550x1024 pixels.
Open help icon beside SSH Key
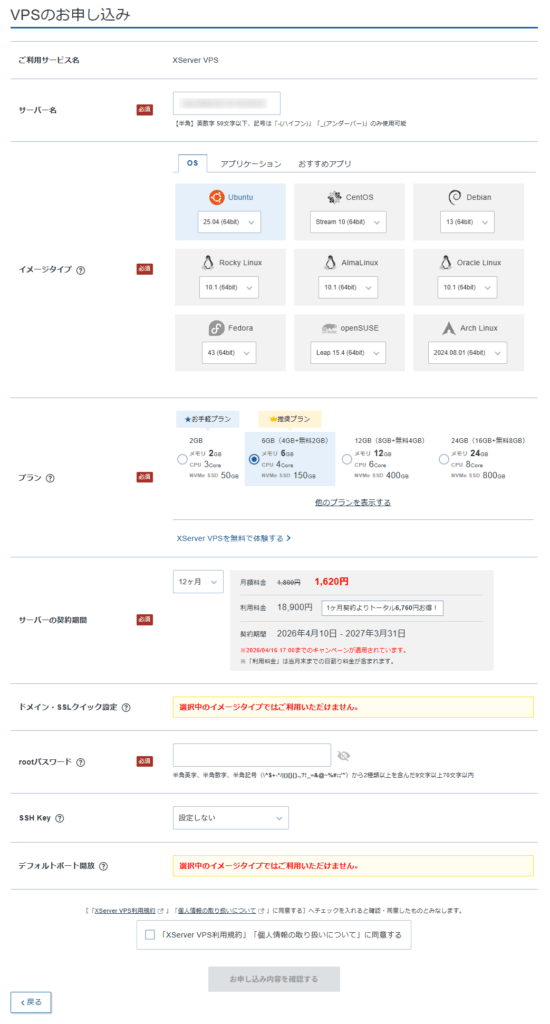tap(59, 818)
